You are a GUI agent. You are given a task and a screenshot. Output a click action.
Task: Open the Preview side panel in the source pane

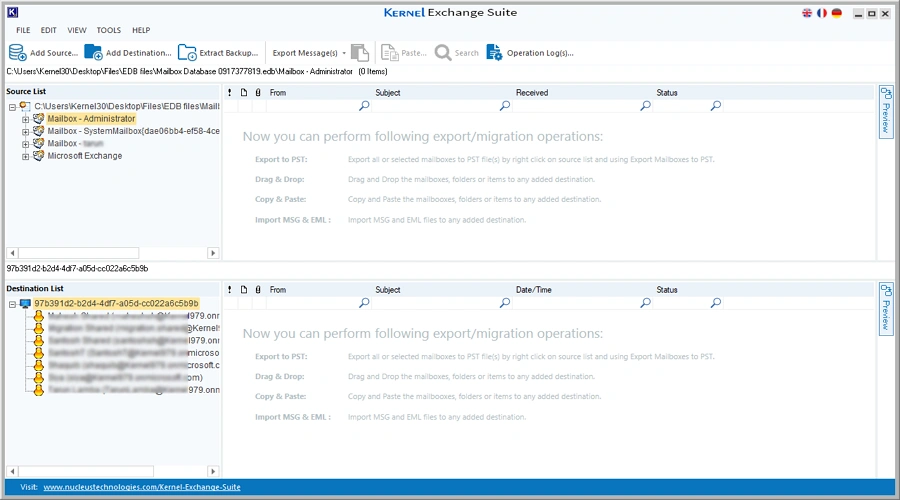pyautogui.click(x=885, y=112)
